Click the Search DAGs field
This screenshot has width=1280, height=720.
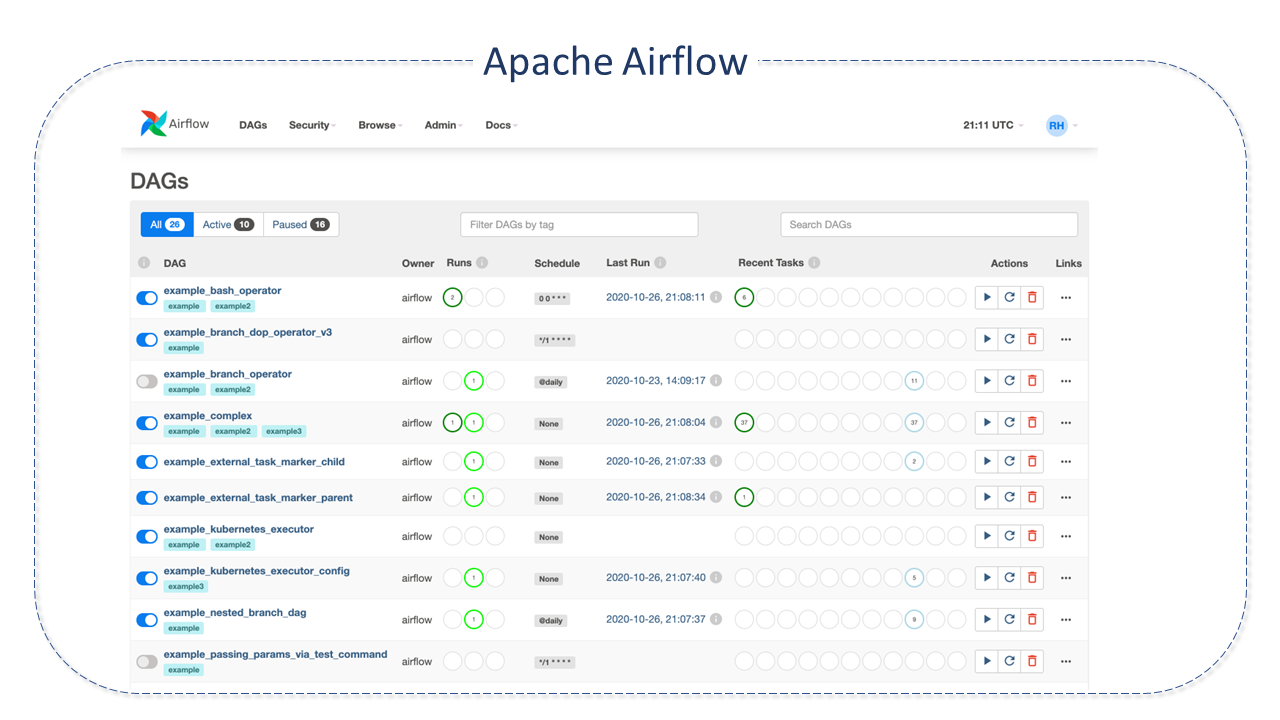(x=929, y=225)
